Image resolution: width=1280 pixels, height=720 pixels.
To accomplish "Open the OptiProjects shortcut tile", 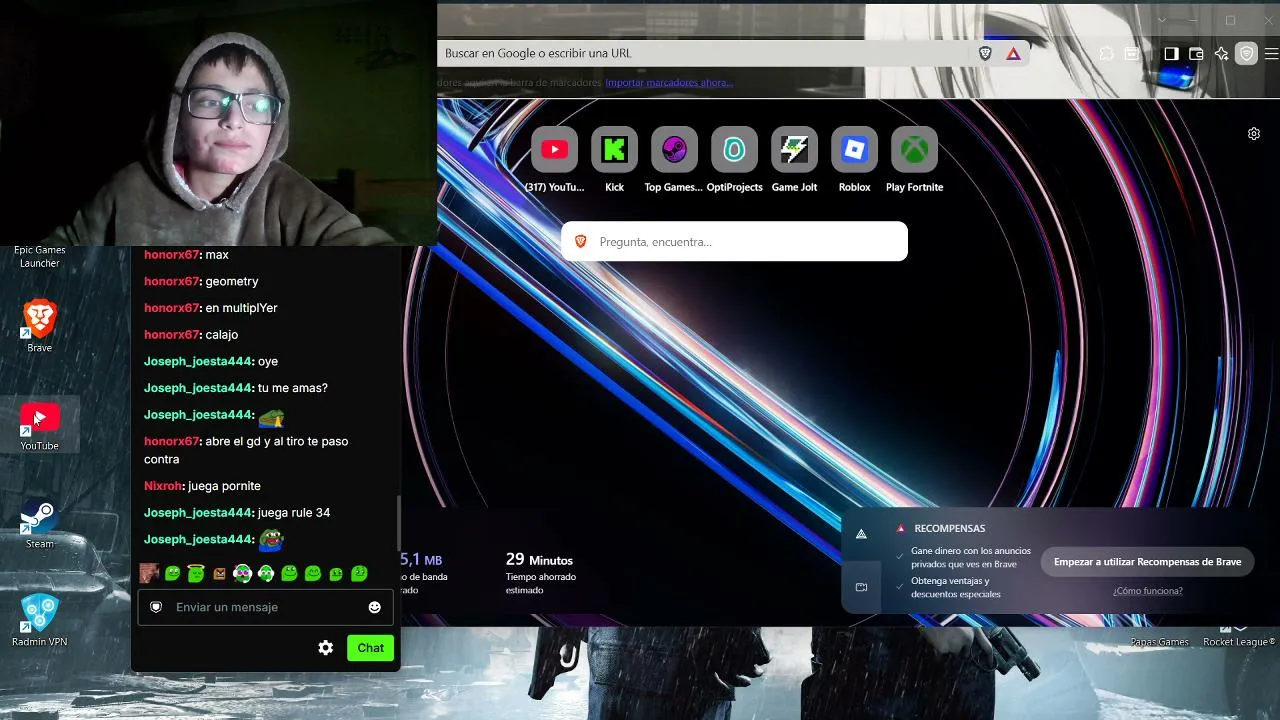I will tap(734, 150).
